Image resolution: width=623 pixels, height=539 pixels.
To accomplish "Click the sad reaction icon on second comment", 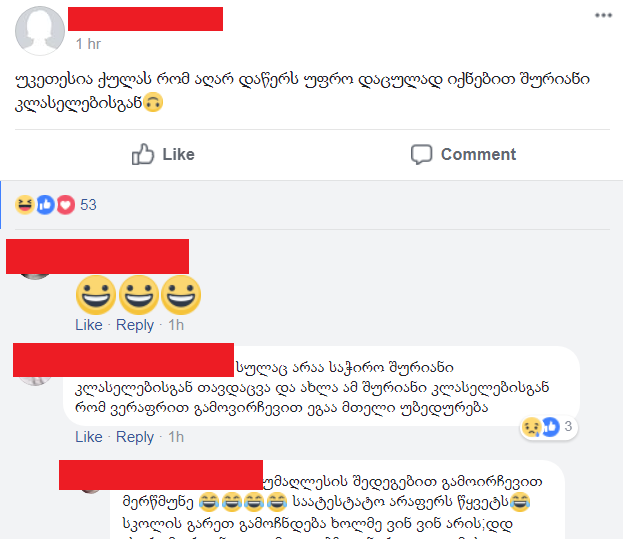I will coord(532,427).
